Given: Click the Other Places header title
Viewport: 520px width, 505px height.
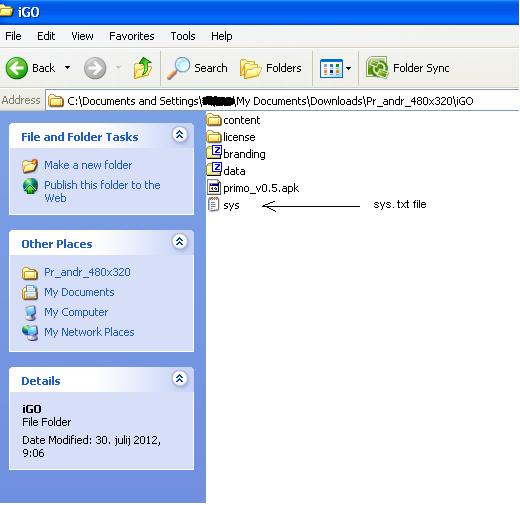Looking at the screenshot, I should [x=57, y=244].
